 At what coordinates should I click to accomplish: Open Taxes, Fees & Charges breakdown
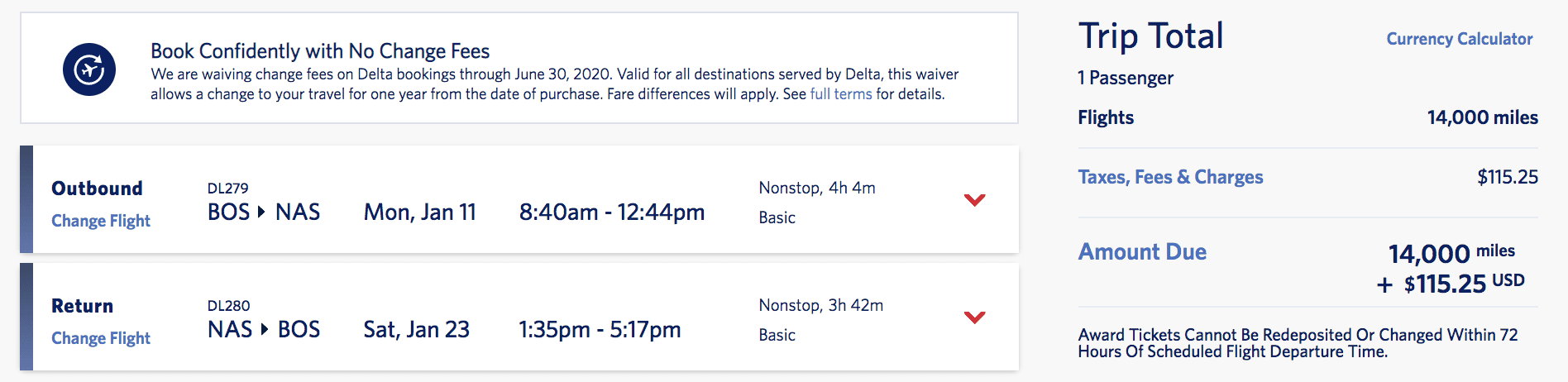[1170, 177]
